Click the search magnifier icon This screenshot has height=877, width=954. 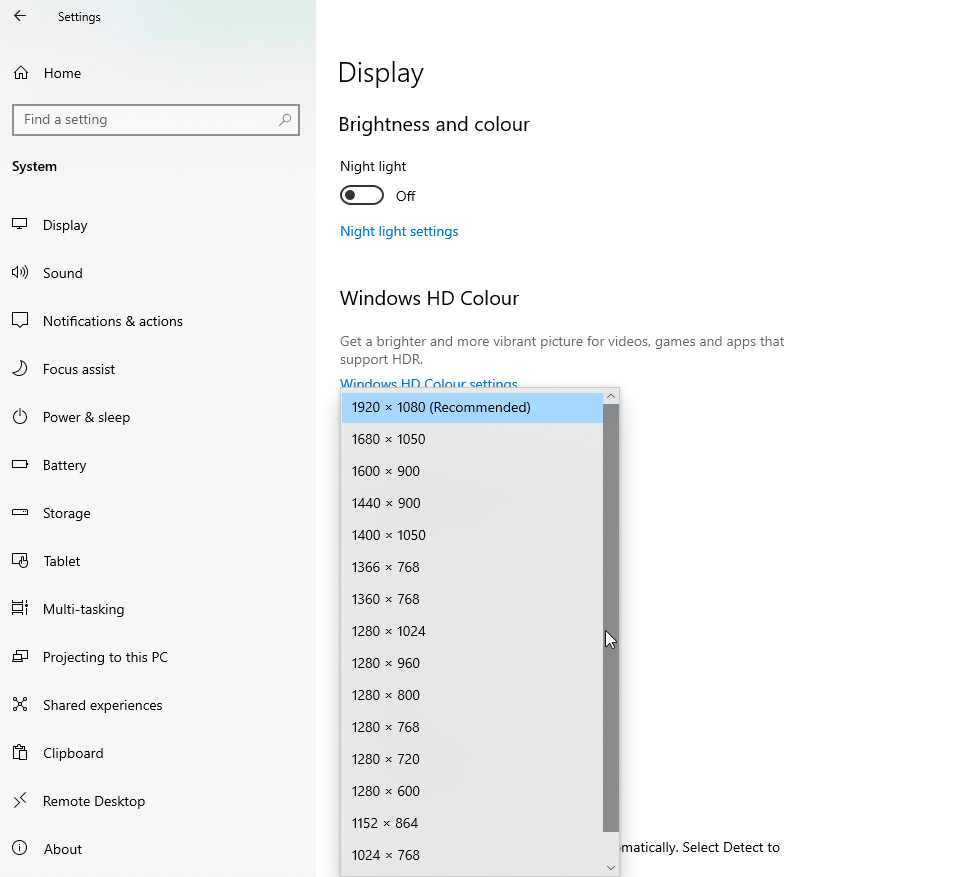pyautogui.click(x=285, y=120)
